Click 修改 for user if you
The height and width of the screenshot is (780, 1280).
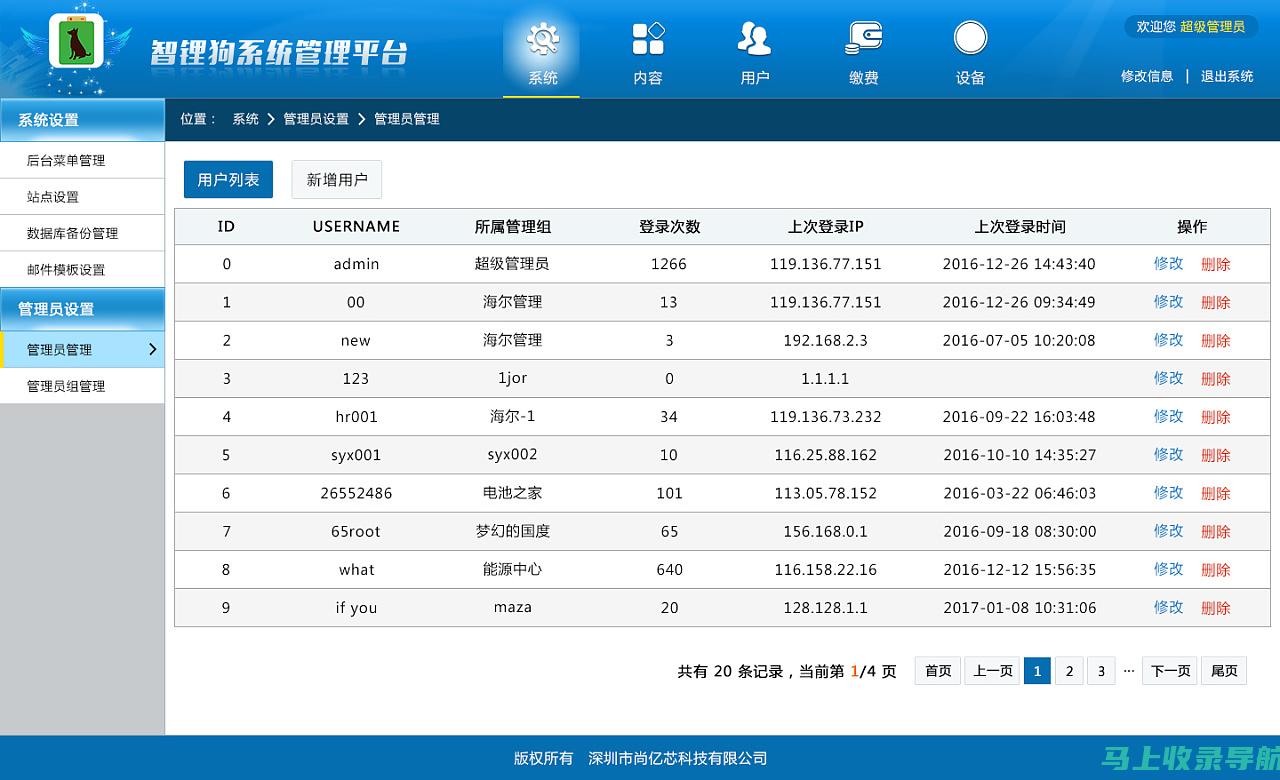1168,607
